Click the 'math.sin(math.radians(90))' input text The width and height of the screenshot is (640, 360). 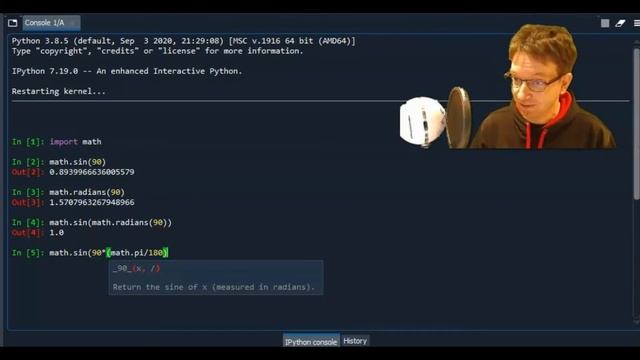click(x=111, y=222)
